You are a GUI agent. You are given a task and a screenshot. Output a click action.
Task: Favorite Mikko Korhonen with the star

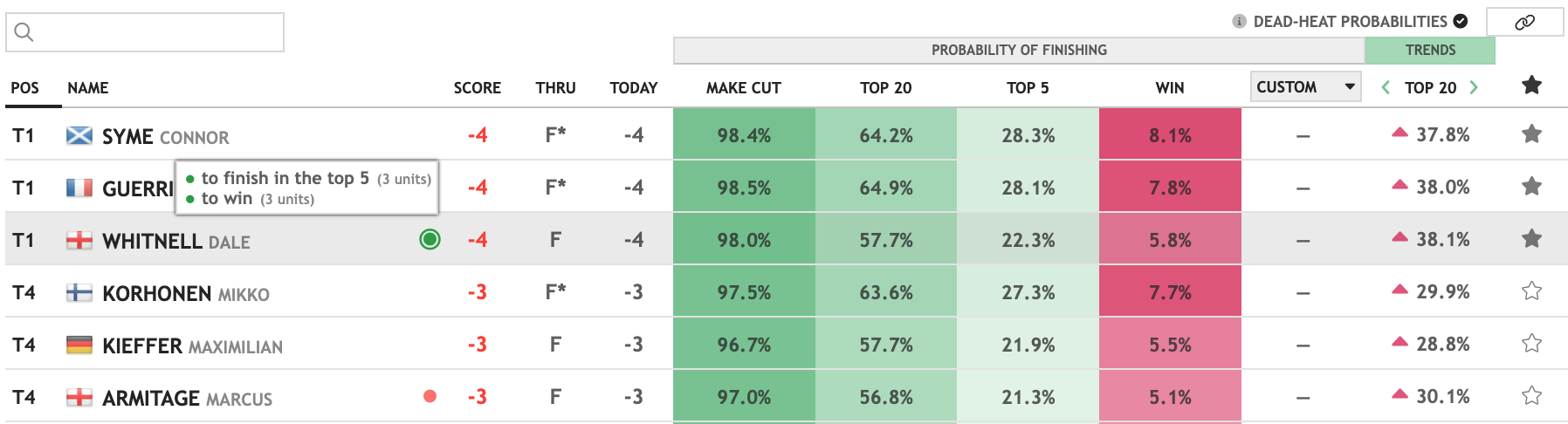click(1531, 291)
